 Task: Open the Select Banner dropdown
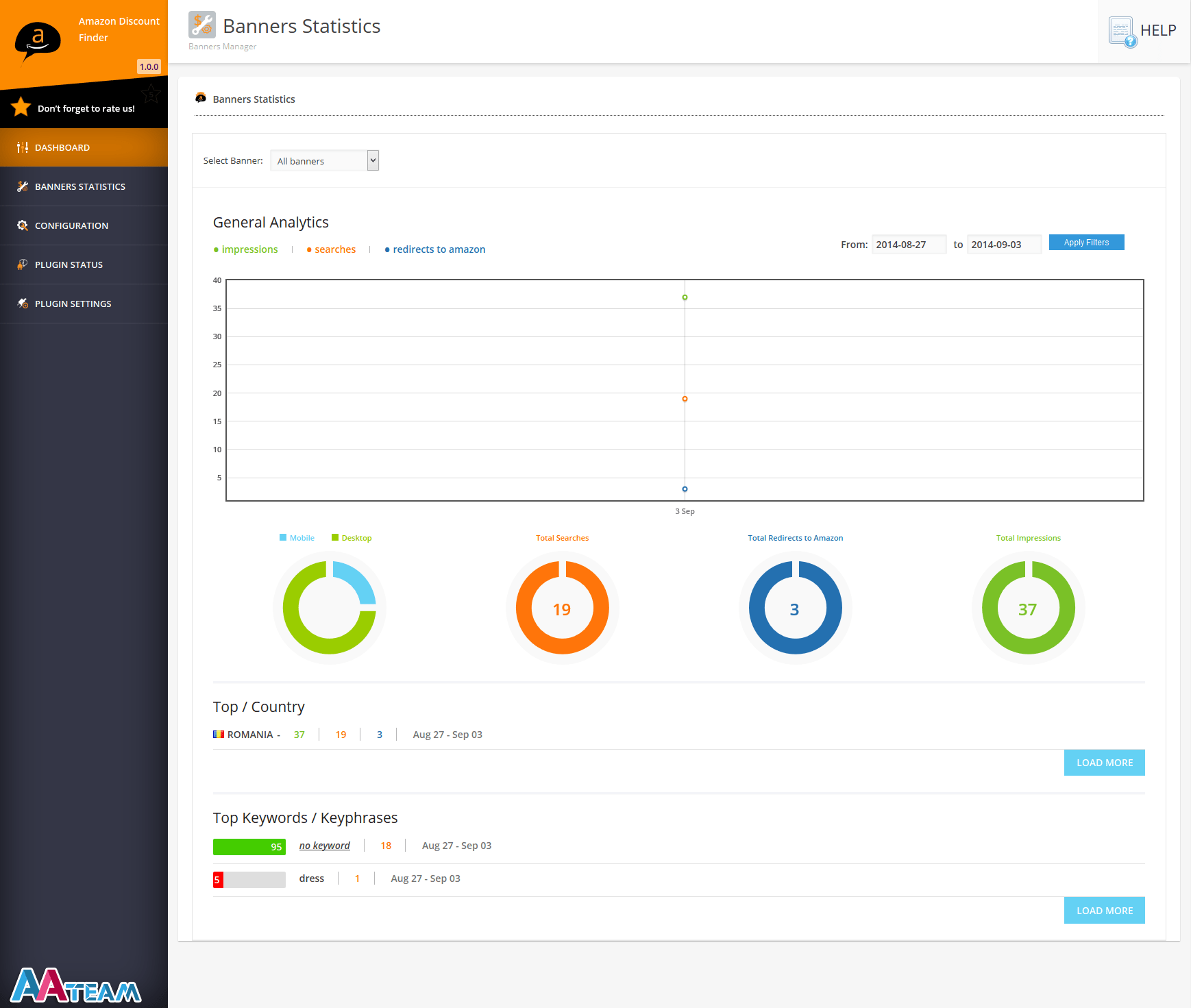[325, 160]
